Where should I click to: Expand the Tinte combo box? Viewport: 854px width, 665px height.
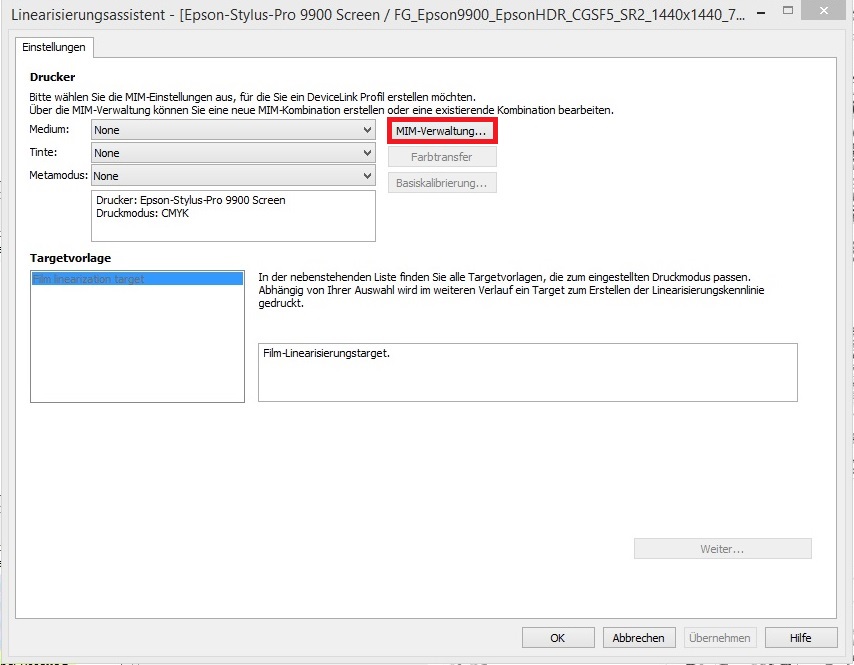pos(233,153)
